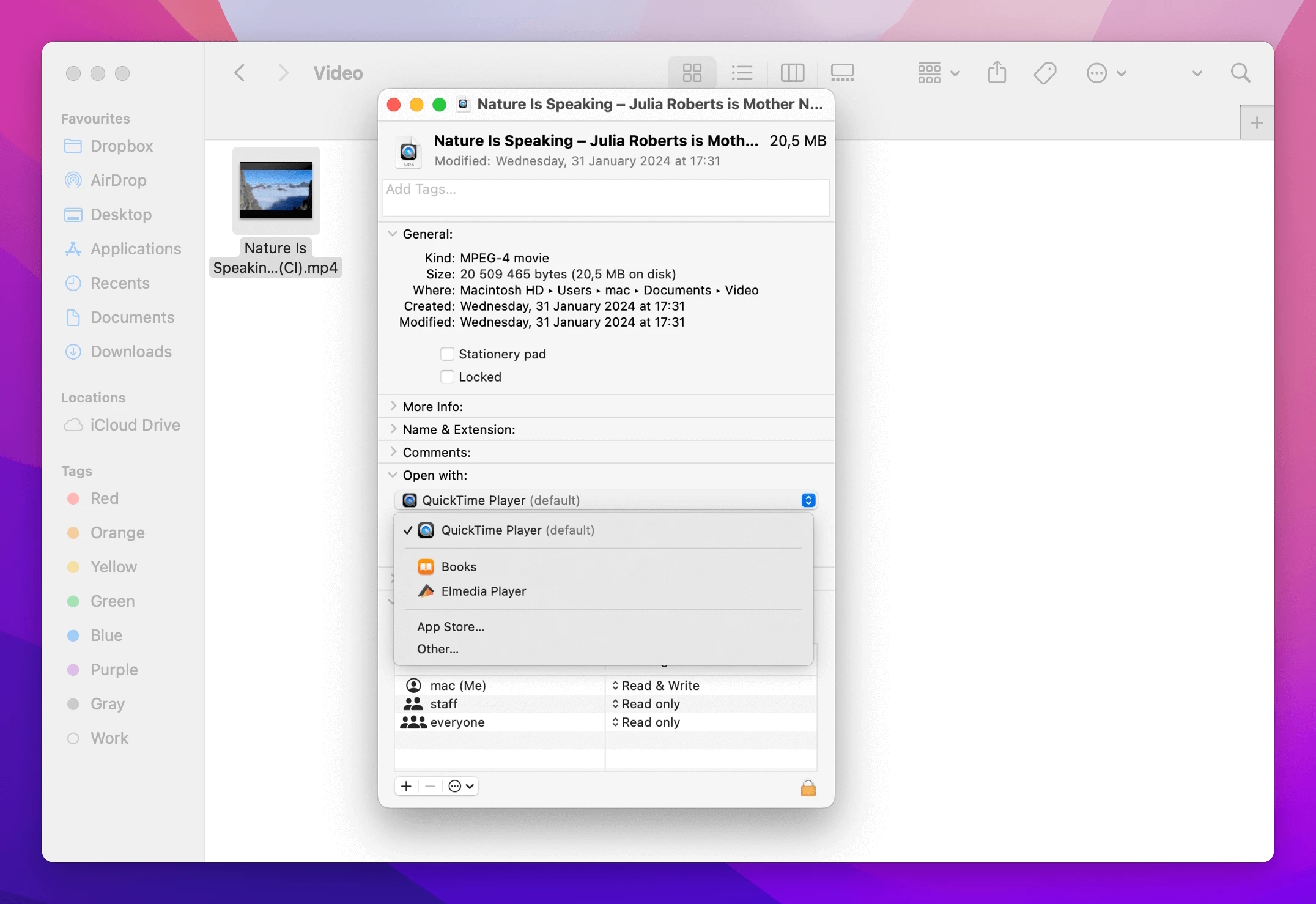Screen dimensions: 1316x904
Task: Select the Red tag in sidebar
Action: pos(104,498)
